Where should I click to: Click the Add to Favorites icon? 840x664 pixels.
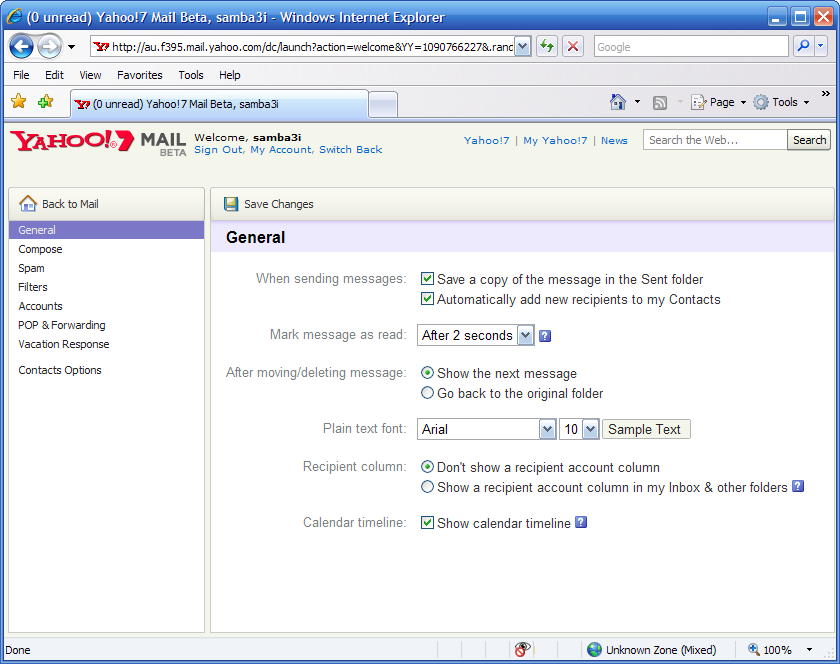pos(45,102)
